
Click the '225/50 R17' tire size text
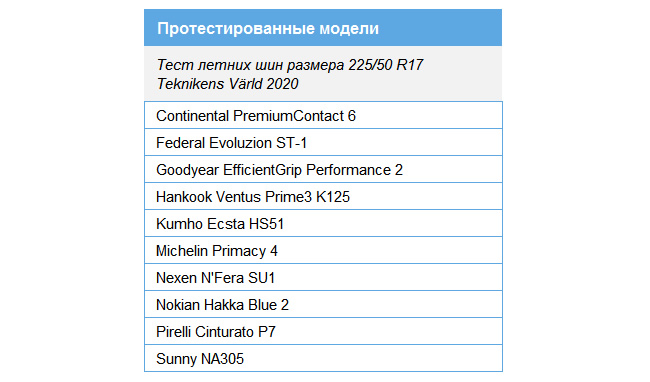[x=386, y=65]
